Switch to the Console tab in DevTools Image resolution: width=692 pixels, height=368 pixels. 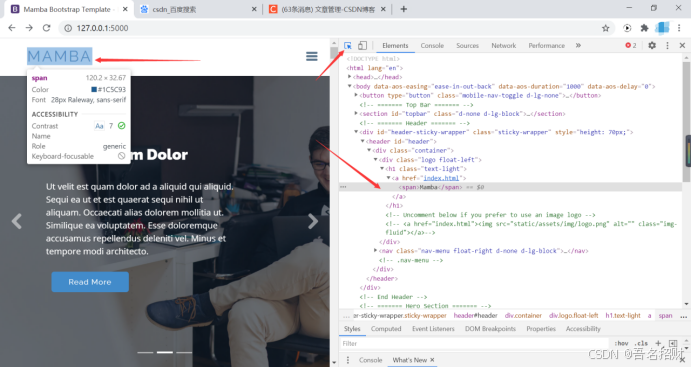point(432,45)
